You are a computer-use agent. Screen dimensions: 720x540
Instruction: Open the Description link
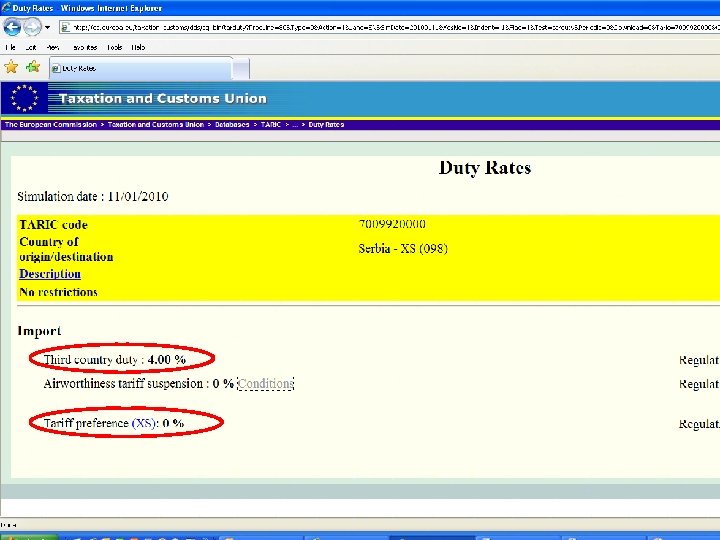[x=50, y=274]
